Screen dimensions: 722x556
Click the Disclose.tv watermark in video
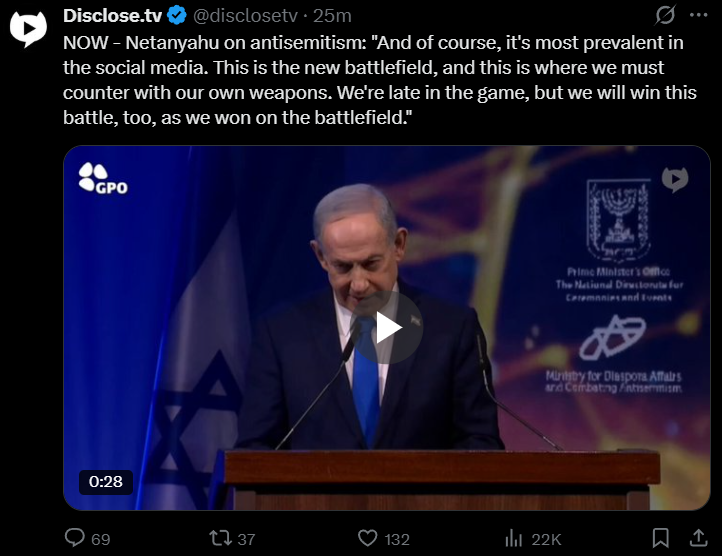point(675,180)
